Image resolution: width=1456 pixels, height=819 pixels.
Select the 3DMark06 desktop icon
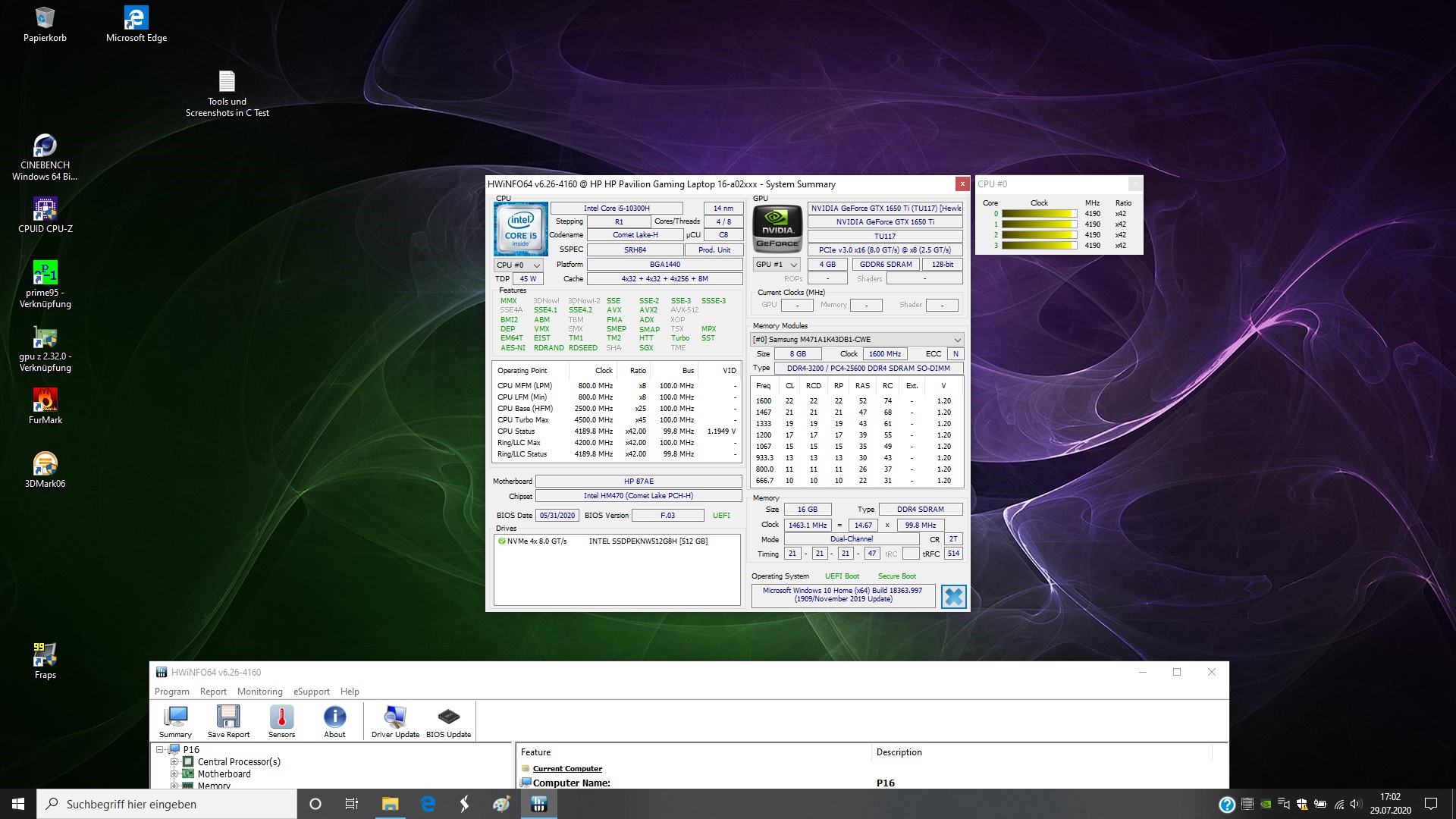coord(45,470)
